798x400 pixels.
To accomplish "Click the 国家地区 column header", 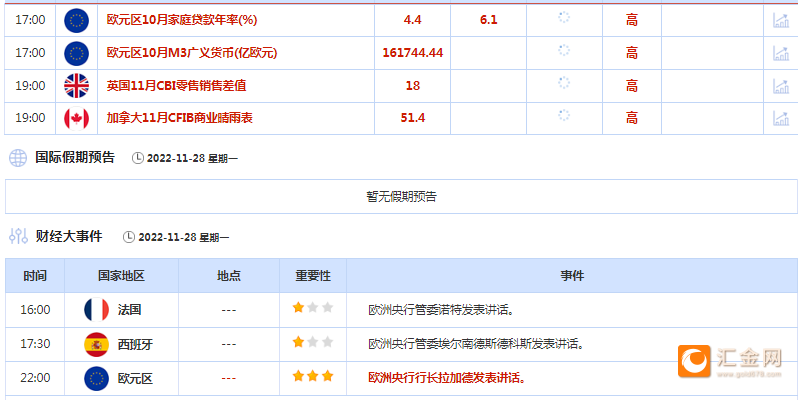I will (121, 276).
